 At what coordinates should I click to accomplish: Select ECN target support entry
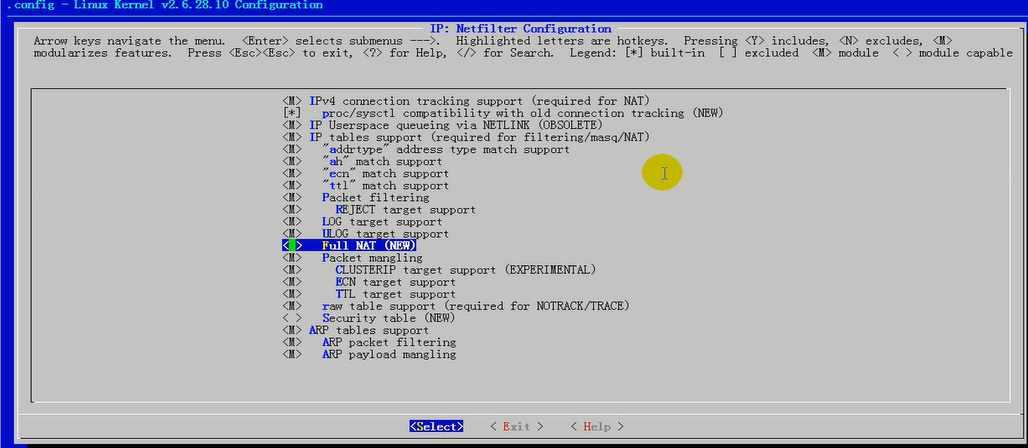395,282
